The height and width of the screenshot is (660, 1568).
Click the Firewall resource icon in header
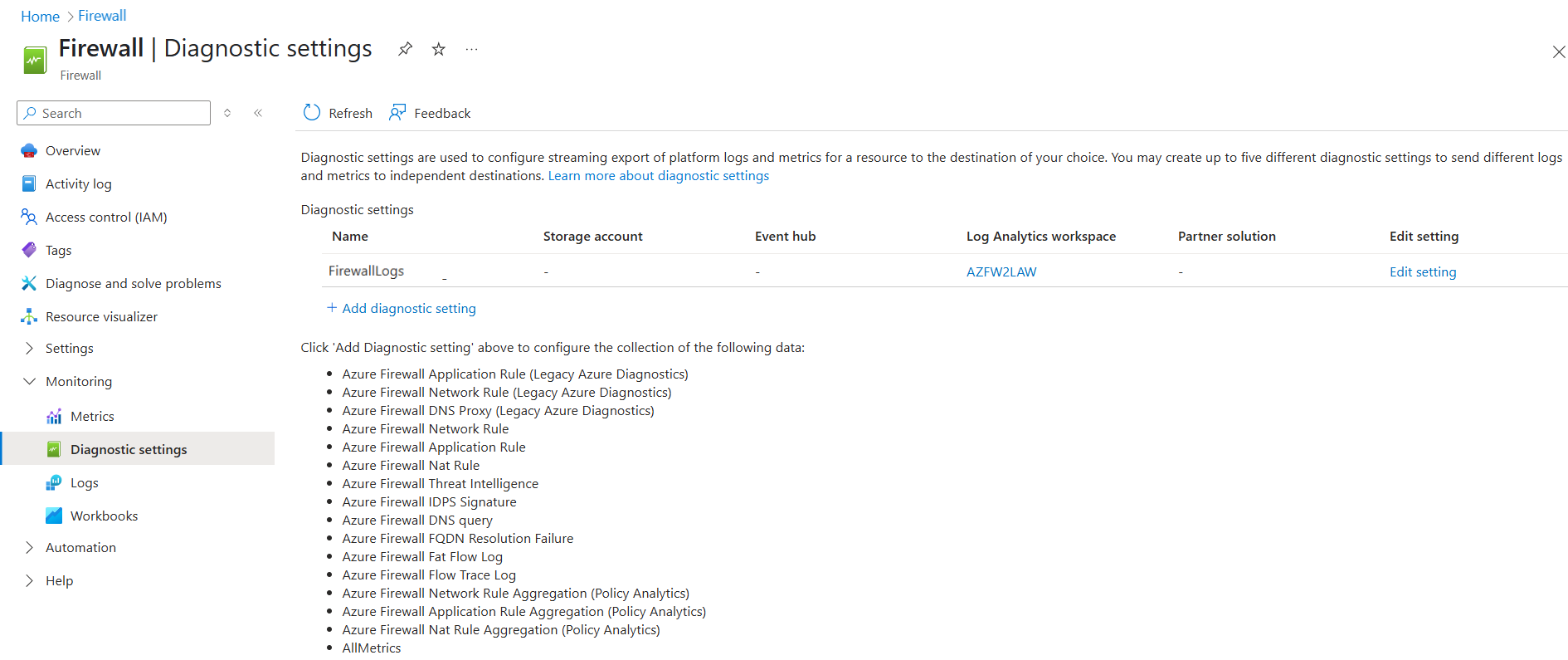(35, 61)
